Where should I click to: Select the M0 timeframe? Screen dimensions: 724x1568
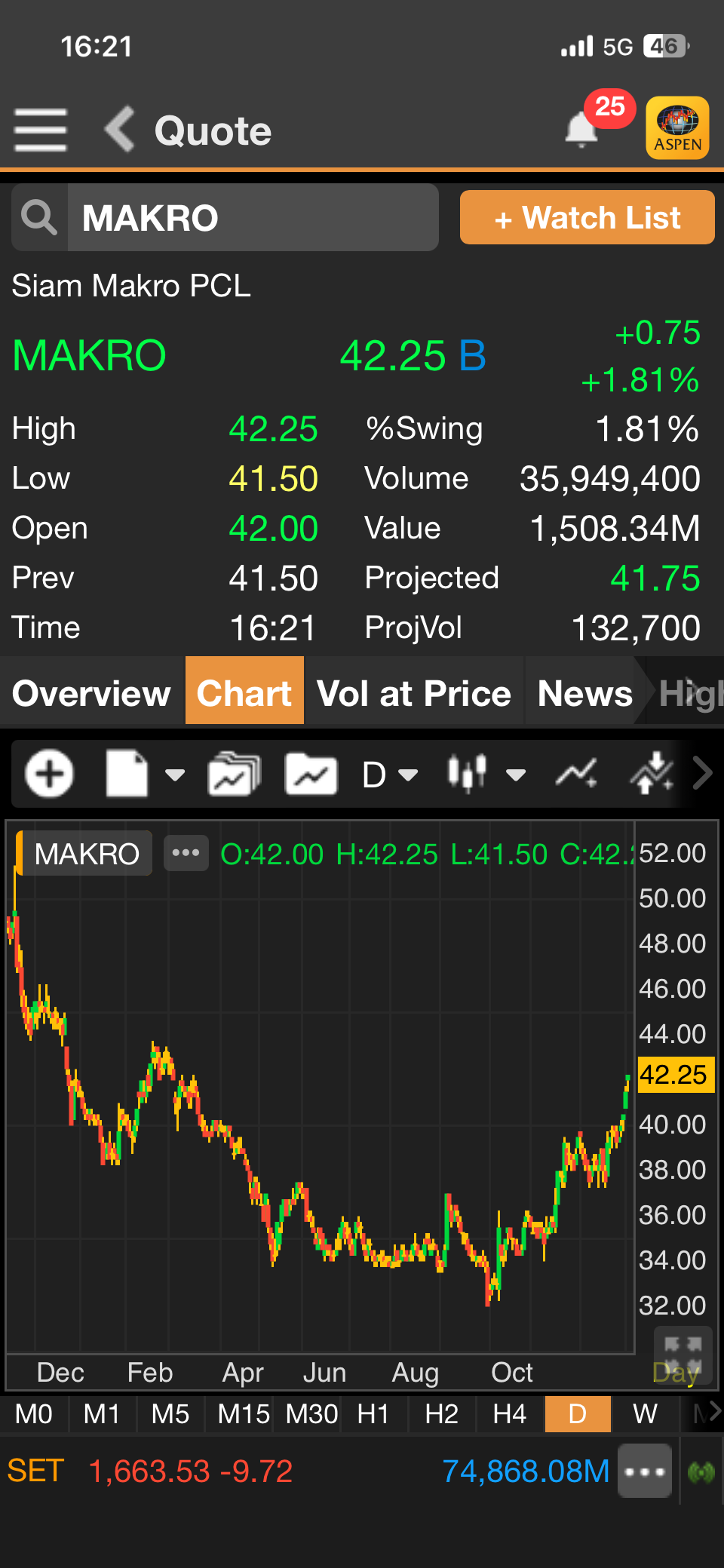[x=34, y=1413]
